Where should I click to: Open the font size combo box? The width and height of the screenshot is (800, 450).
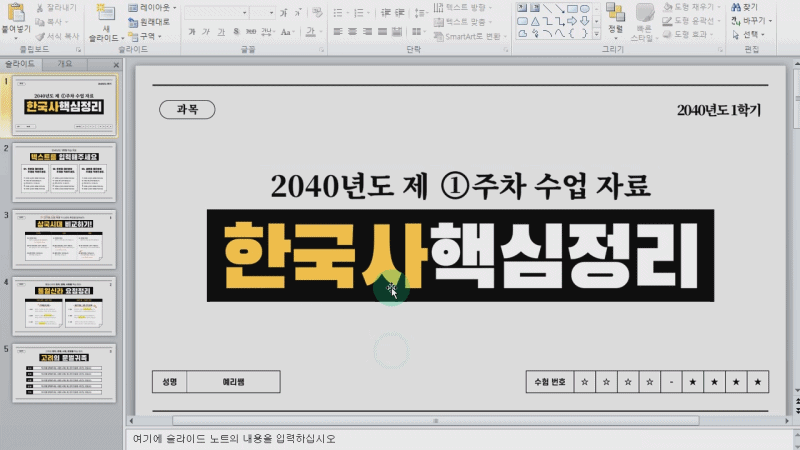tap(263, 12)
